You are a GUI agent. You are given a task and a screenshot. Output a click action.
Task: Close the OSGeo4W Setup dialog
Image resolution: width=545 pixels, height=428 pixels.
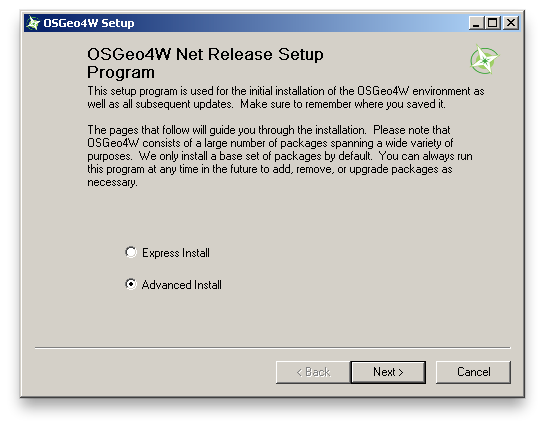coord(511,23)
